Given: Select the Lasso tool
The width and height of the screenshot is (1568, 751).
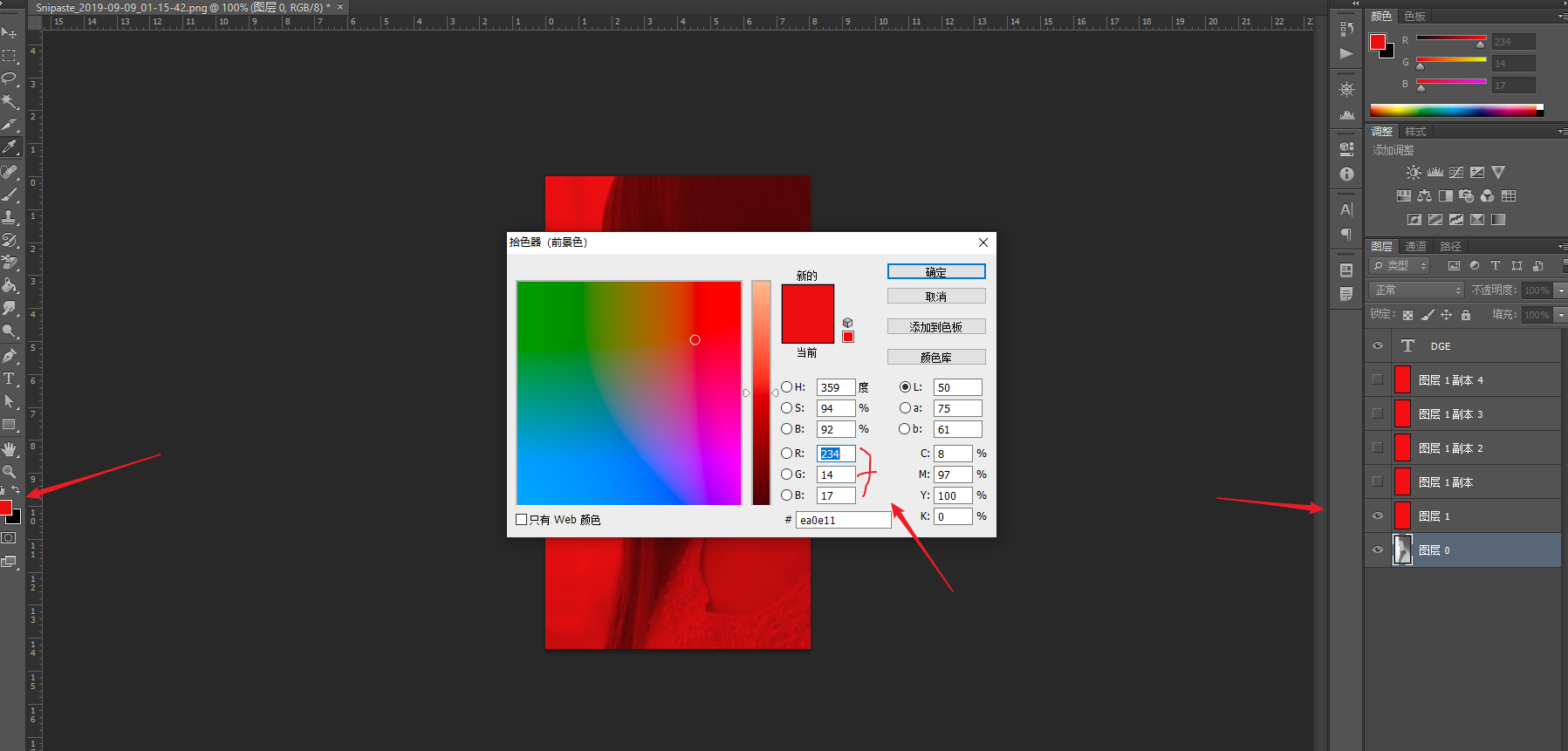Looking at the screenshot, I should click(10, 79).
